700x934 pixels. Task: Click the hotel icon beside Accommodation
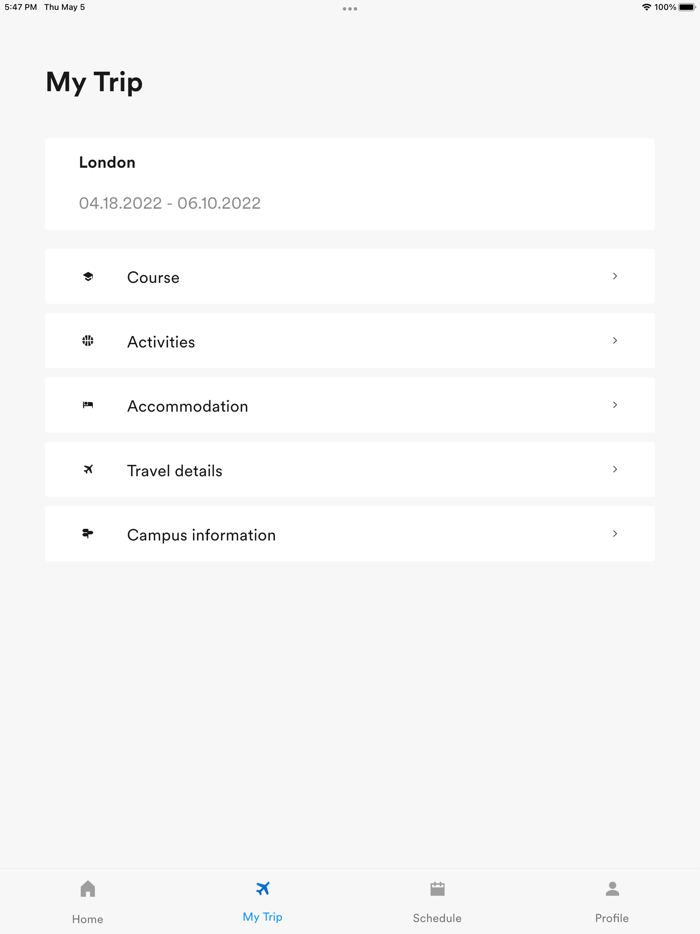88,405
